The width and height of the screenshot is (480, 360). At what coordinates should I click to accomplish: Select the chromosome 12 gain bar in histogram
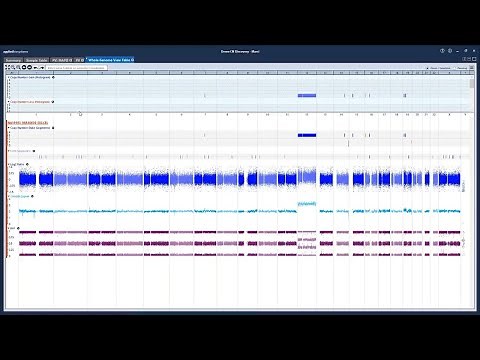pyautogui.click(x=307, y=96)
